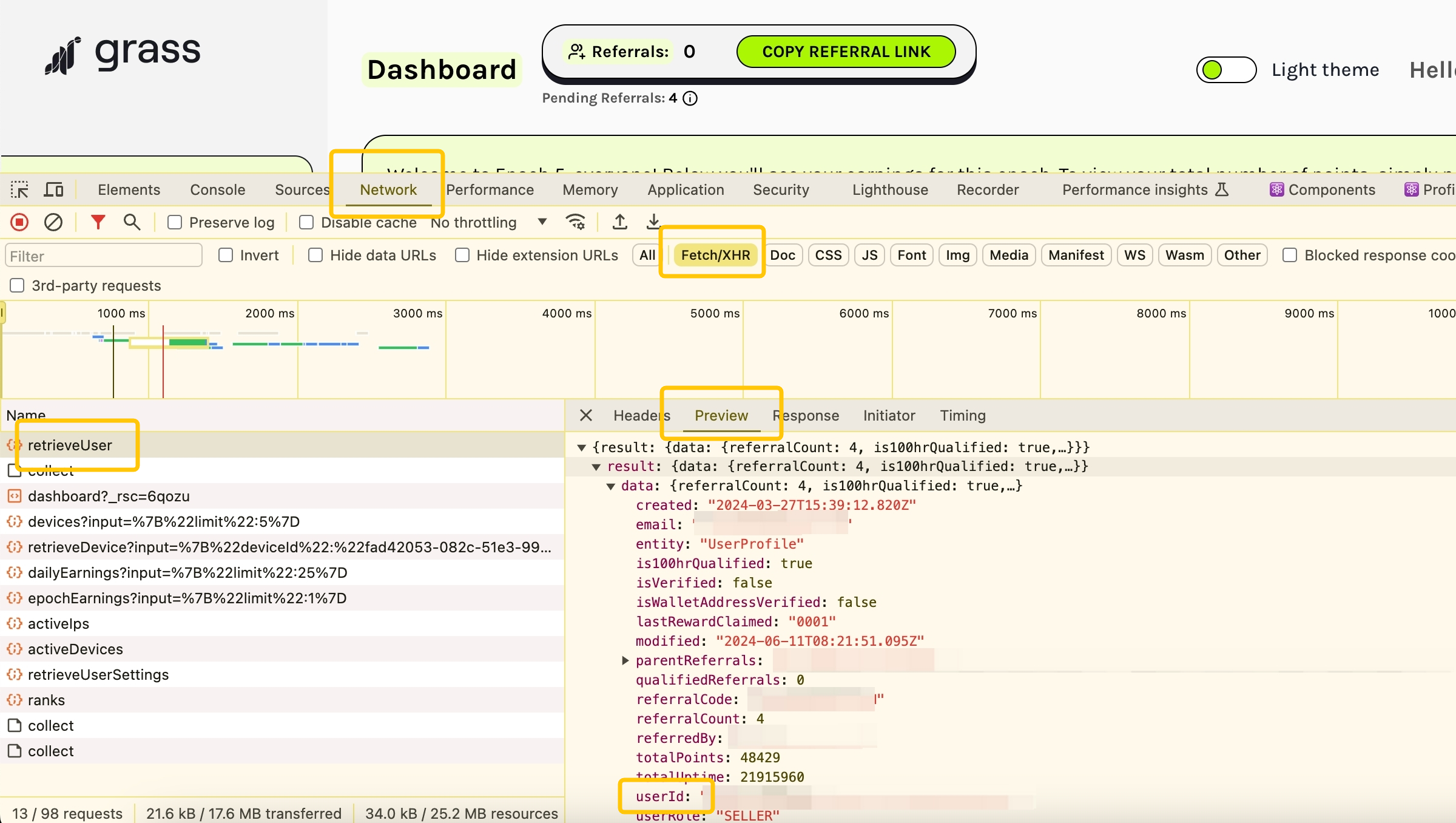
Task: Collapse the data object node
Action: pyautogui.click(x=611, y=486)
